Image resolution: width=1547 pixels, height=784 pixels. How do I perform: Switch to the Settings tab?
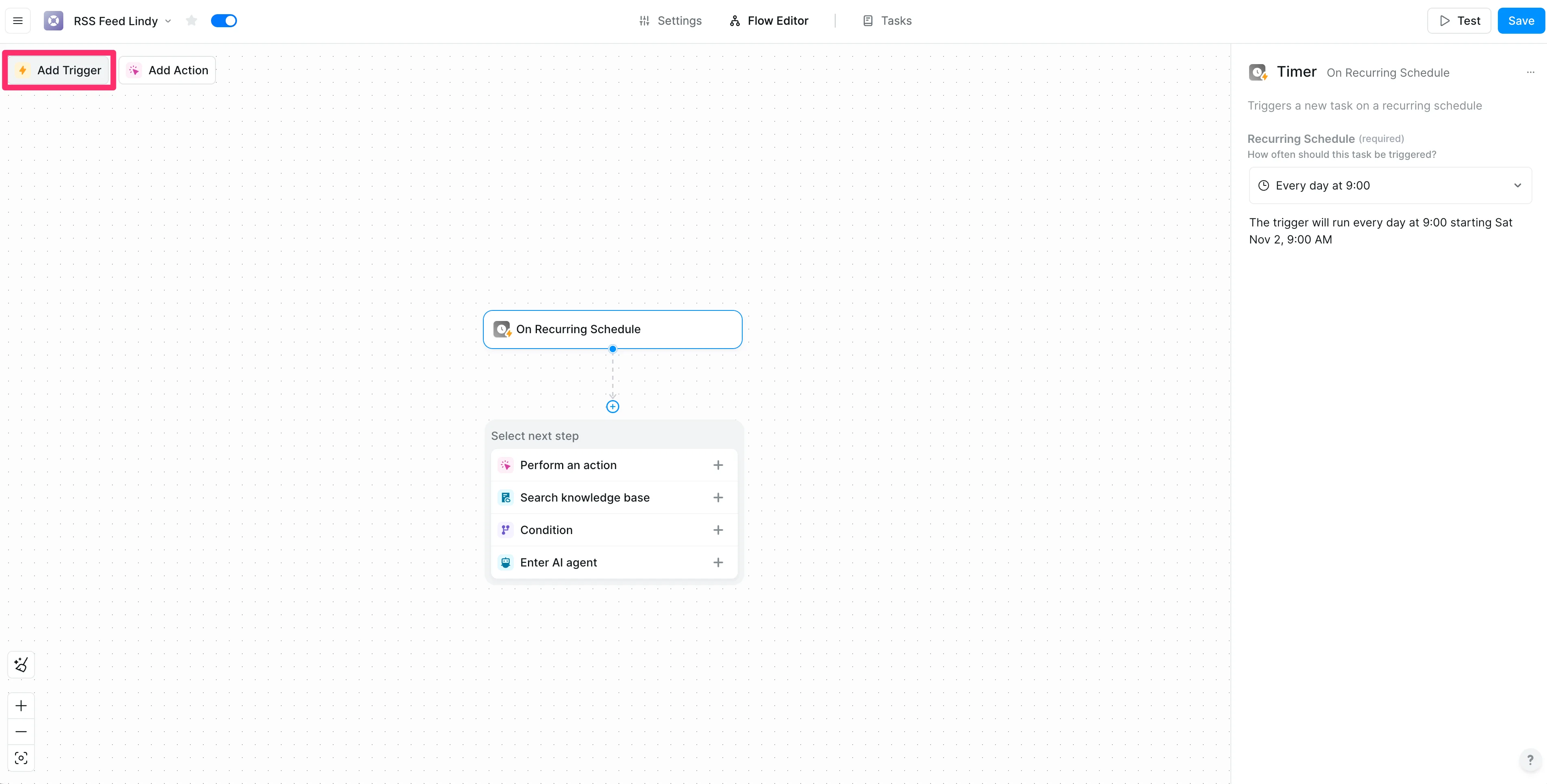[x=670, y=21]
